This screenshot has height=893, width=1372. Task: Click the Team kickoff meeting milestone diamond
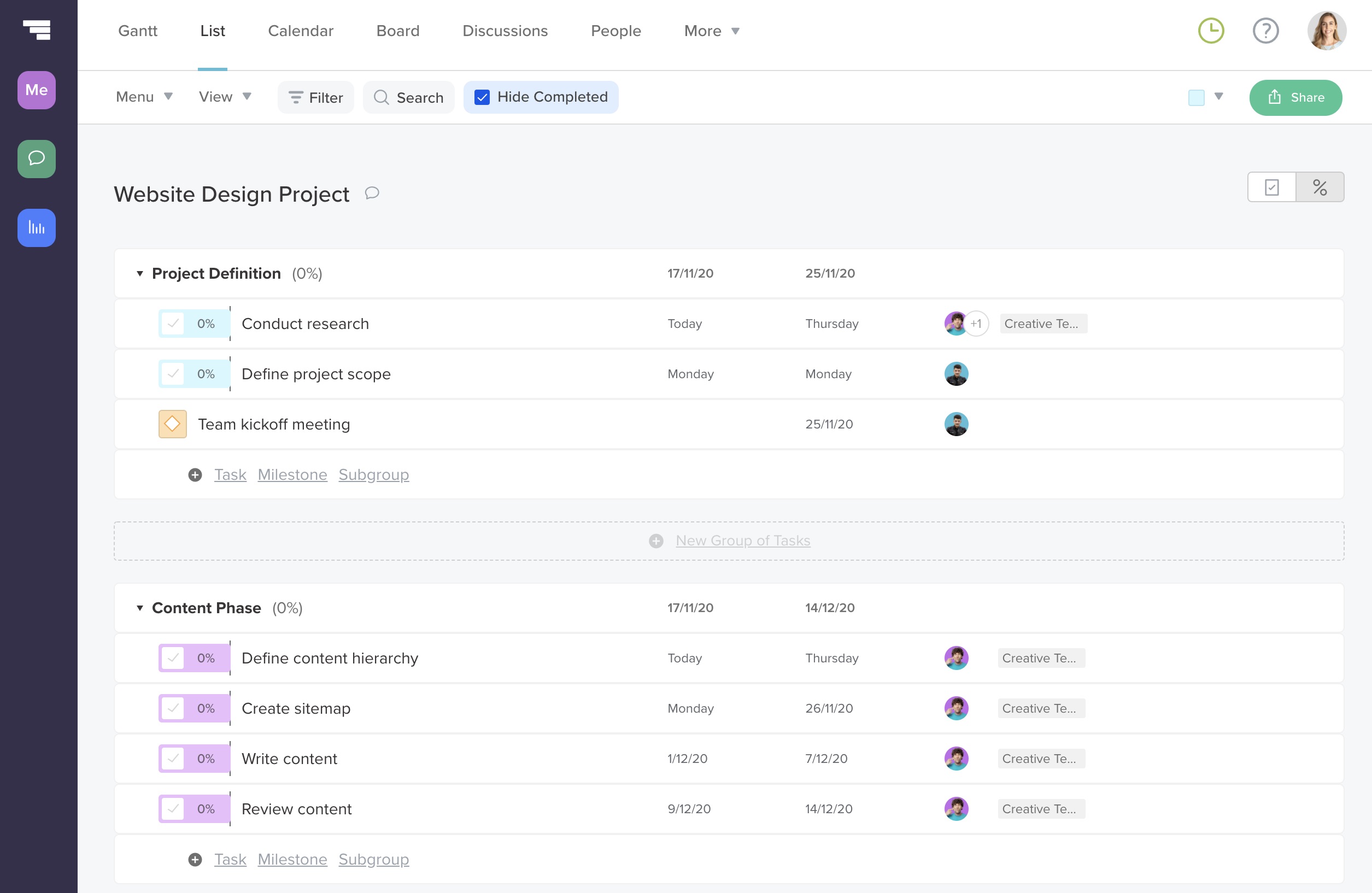point(172,424)
